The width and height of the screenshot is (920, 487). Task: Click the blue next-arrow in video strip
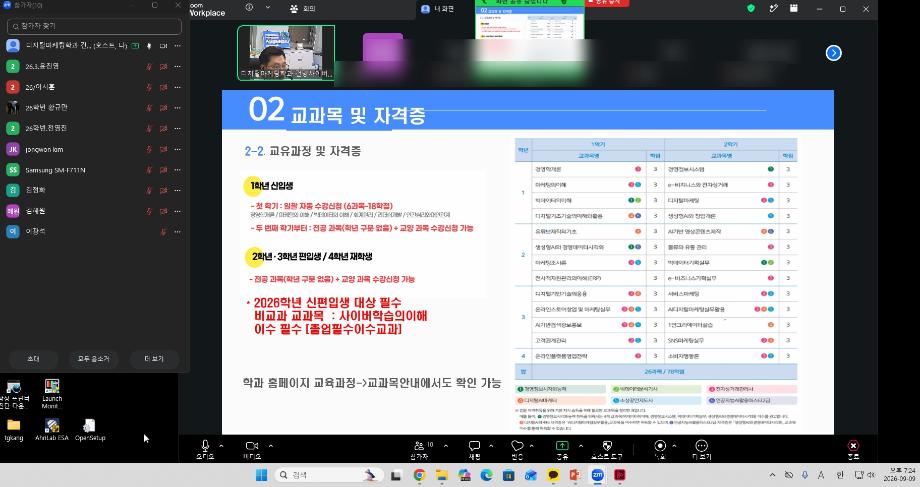[833, 53]
